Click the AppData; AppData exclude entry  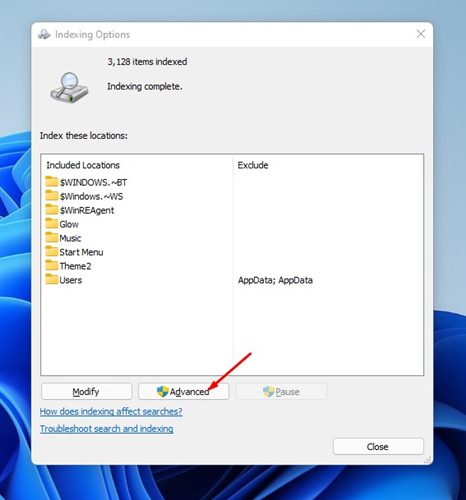click(x=275, y=280)
